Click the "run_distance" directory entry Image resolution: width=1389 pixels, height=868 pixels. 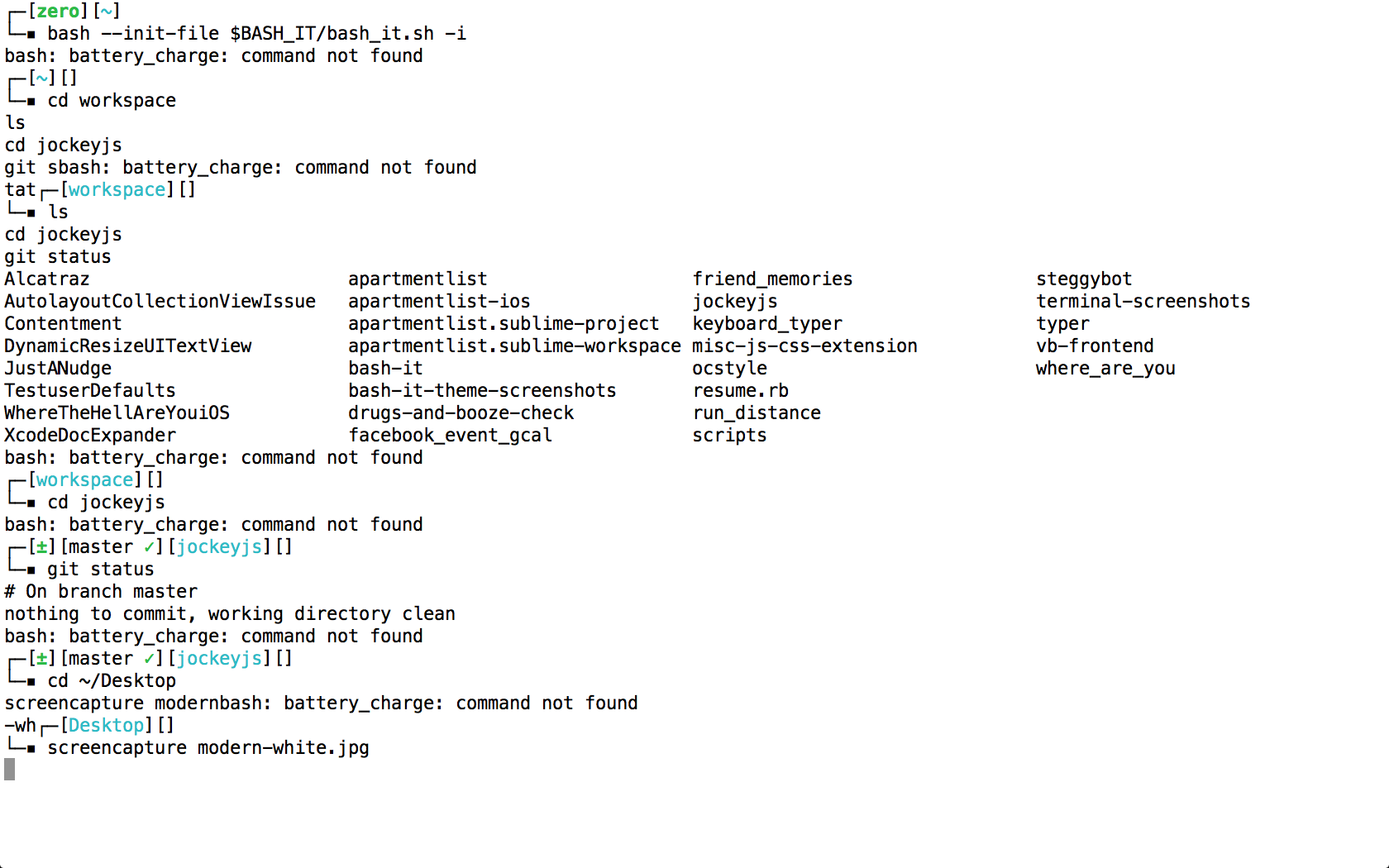click(x=757, y=413)
